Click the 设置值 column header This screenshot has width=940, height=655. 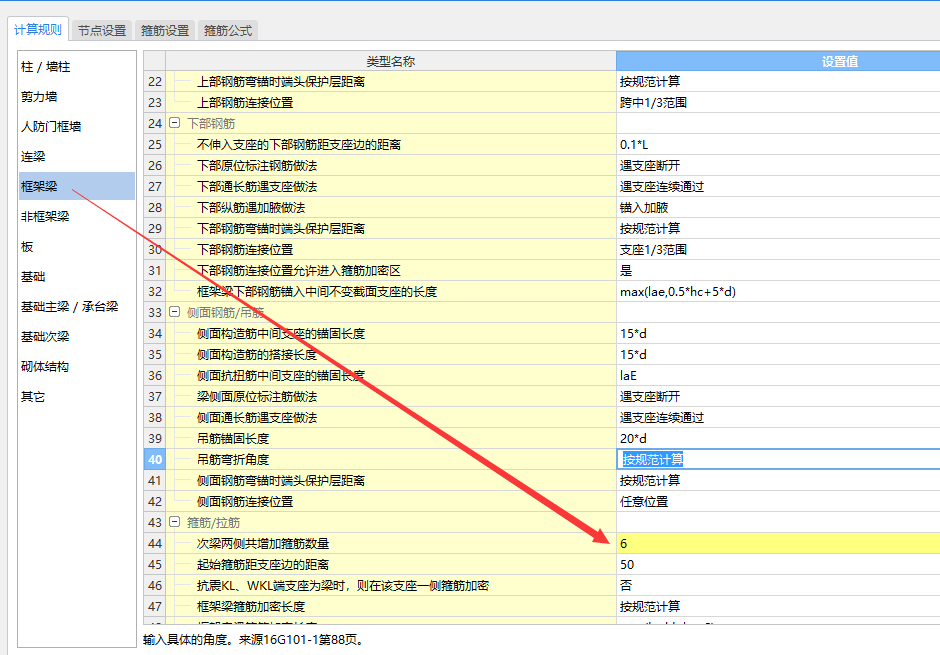[778, 61]
